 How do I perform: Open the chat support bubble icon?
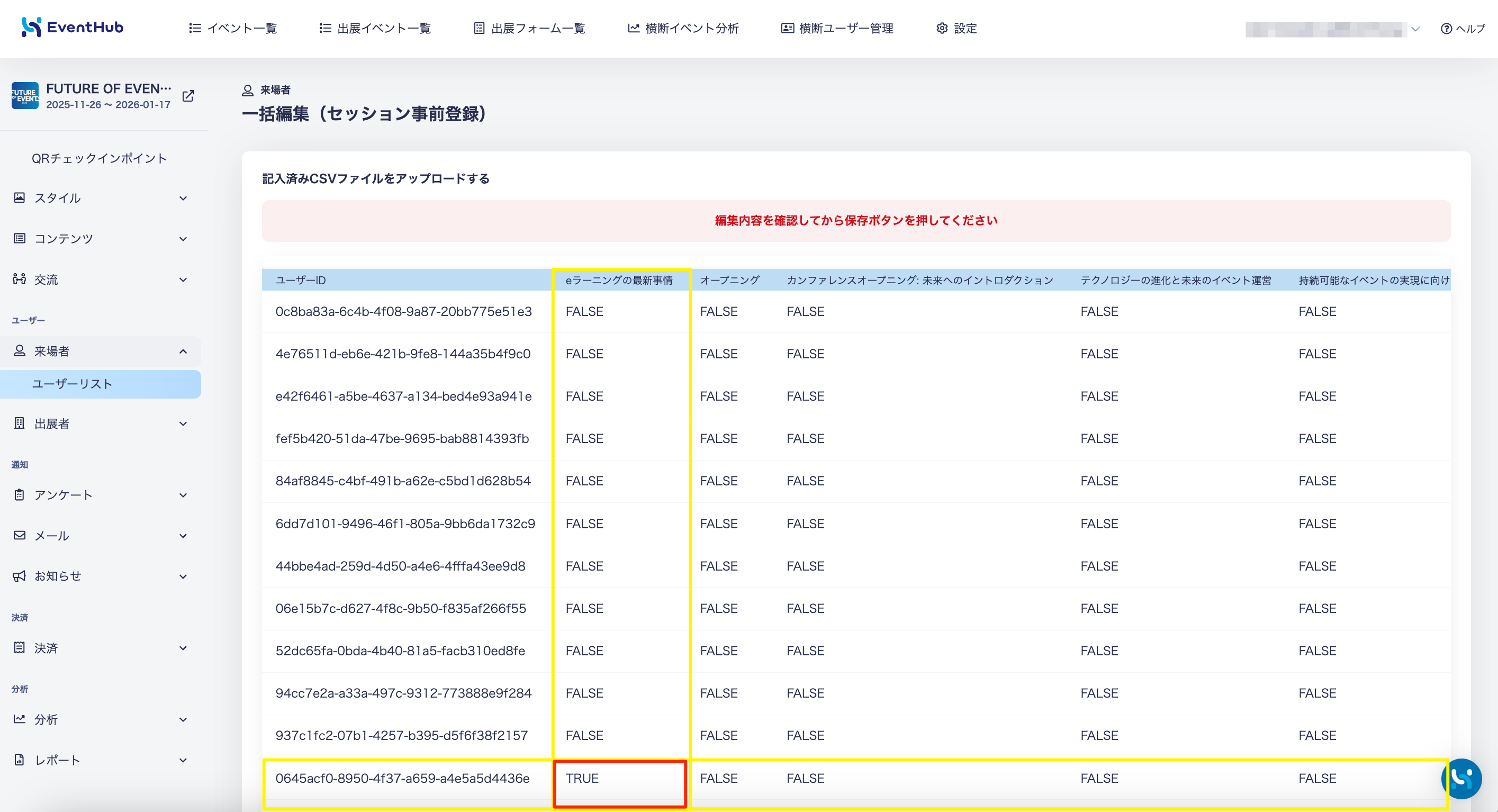click(x=1461, y=778)
